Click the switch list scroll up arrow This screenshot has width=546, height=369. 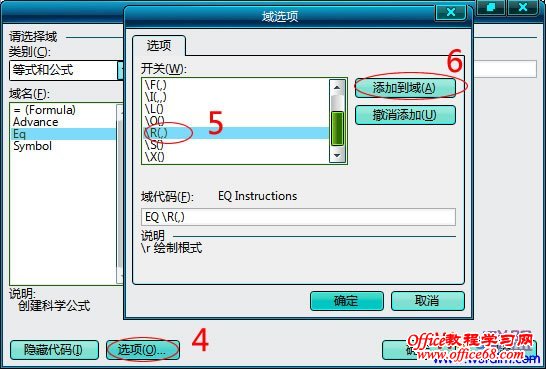pos(337,86)
